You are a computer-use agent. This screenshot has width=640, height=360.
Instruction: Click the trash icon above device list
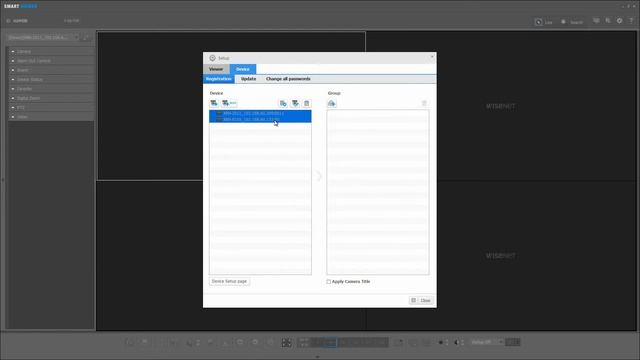coord(307,103)
